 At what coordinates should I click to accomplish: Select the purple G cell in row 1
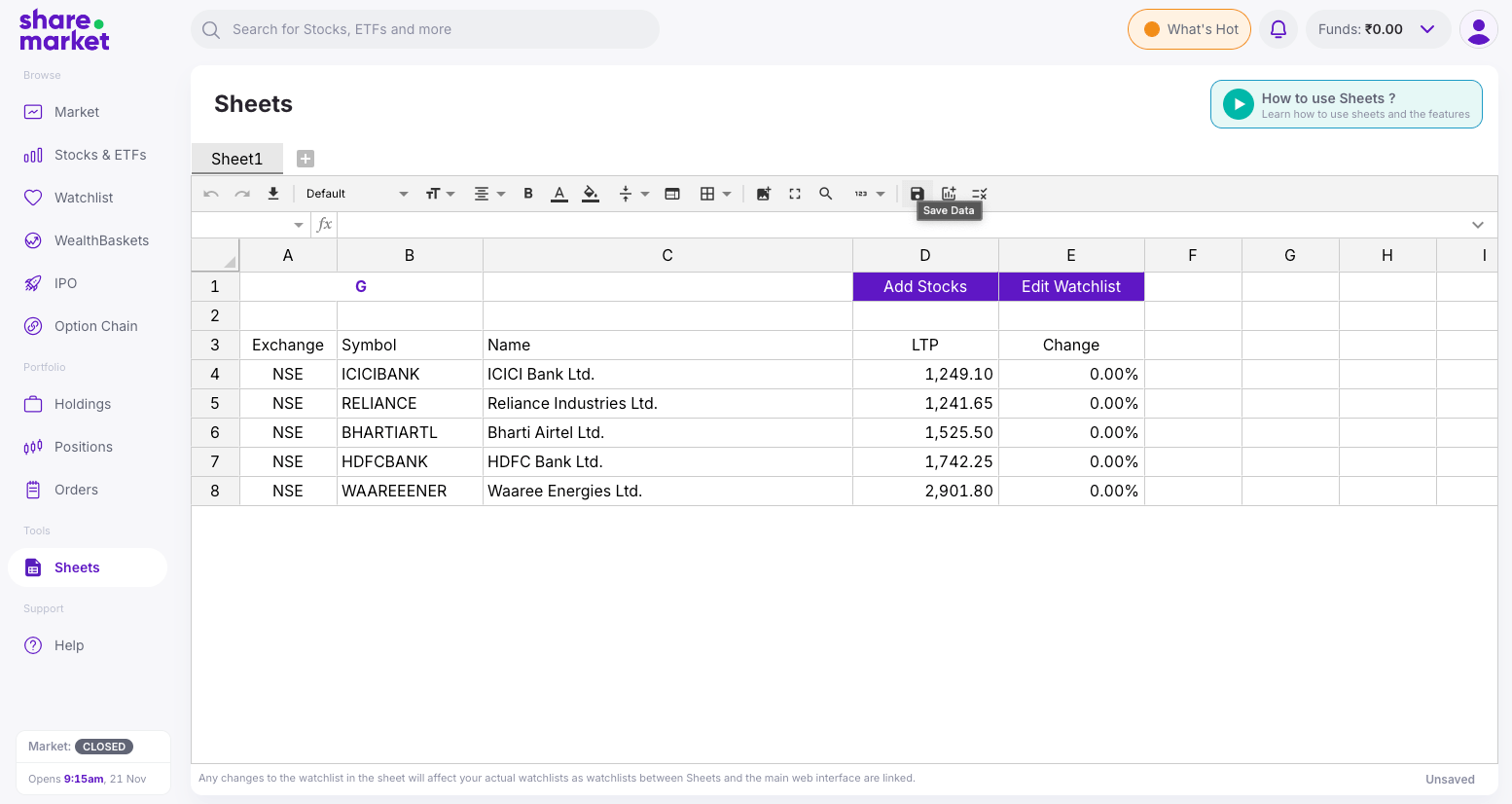pos(361,286)
